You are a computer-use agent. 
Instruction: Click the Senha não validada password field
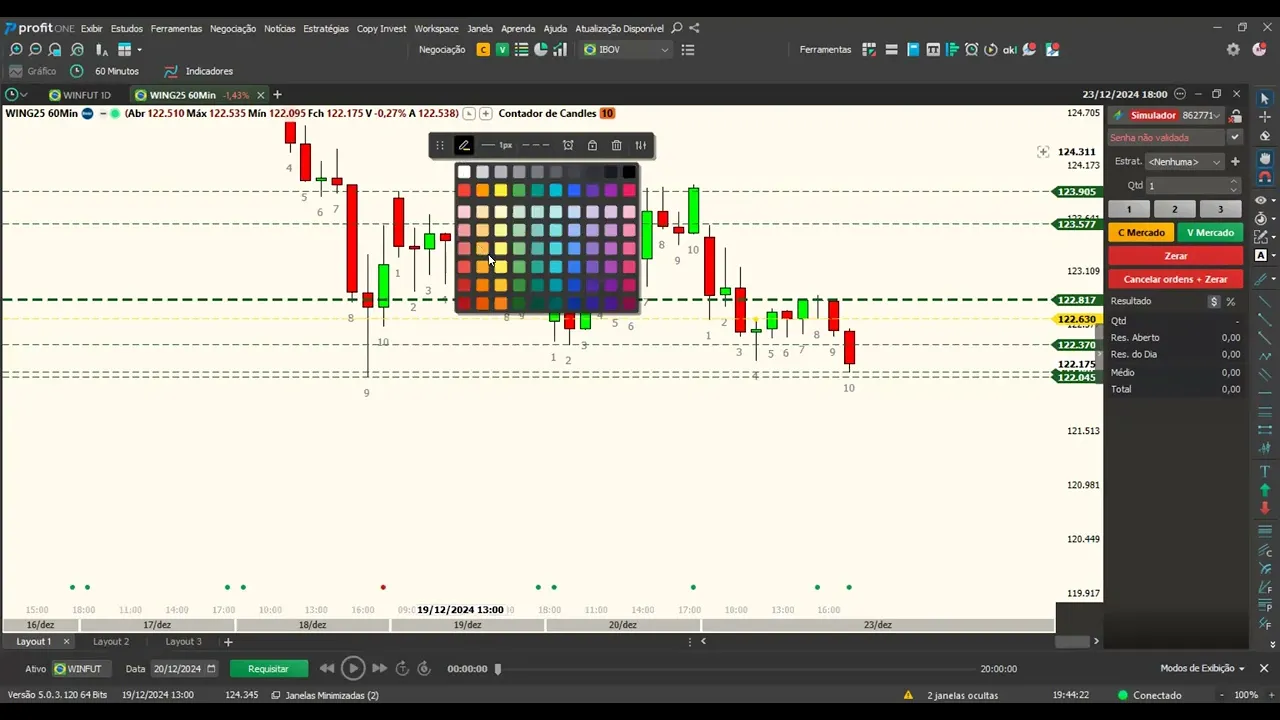pos(1167,137)
